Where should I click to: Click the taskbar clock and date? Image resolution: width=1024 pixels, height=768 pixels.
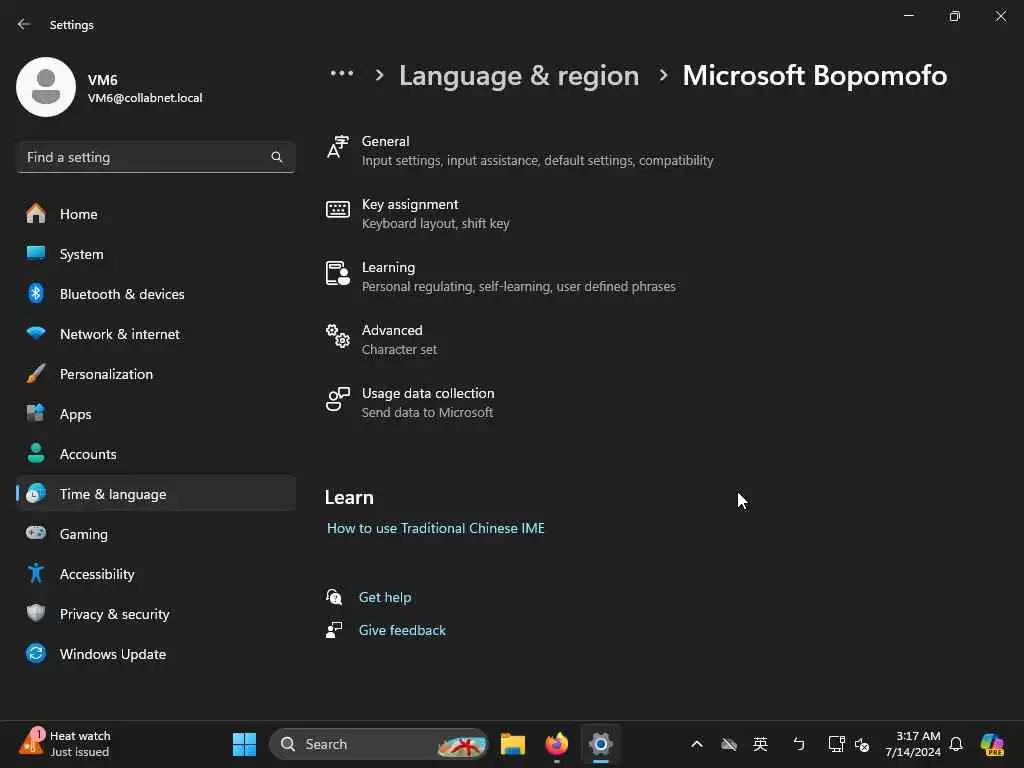(x=912, y=744)
